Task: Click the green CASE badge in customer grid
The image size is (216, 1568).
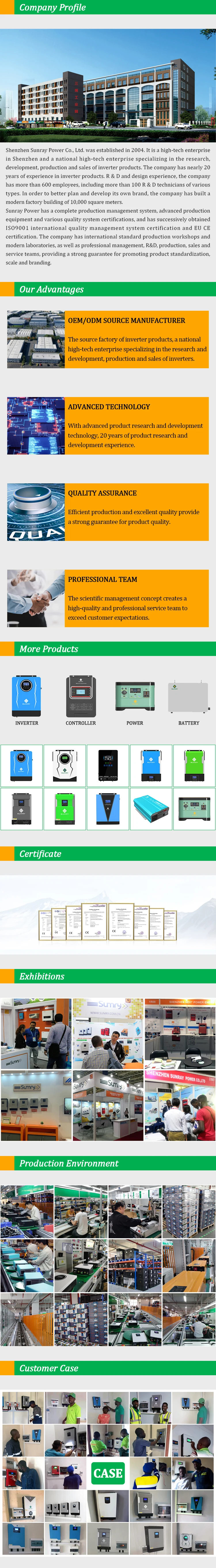Action: [x=108, y=1473]
